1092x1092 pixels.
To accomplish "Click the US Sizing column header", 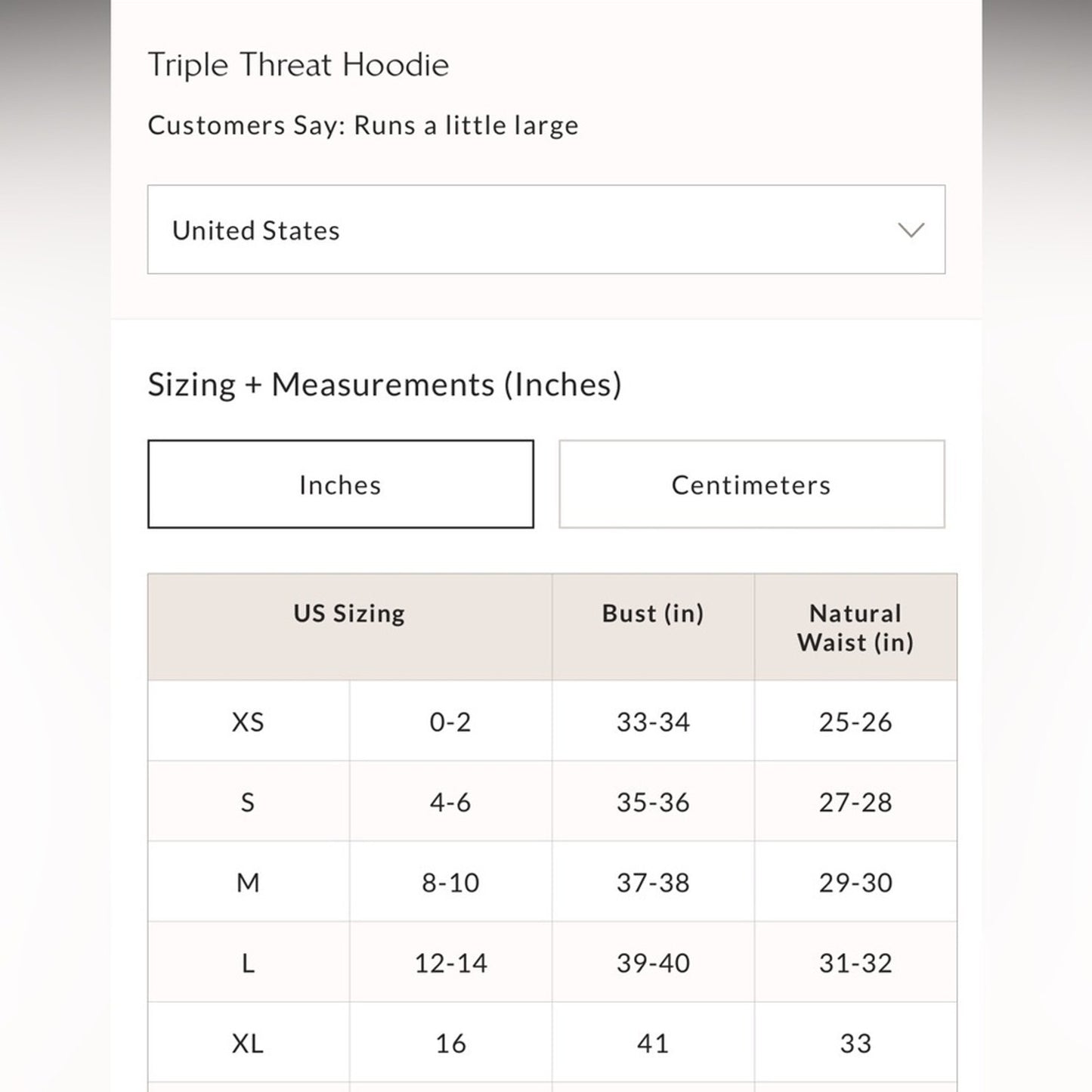I will [x=348, y=614].
